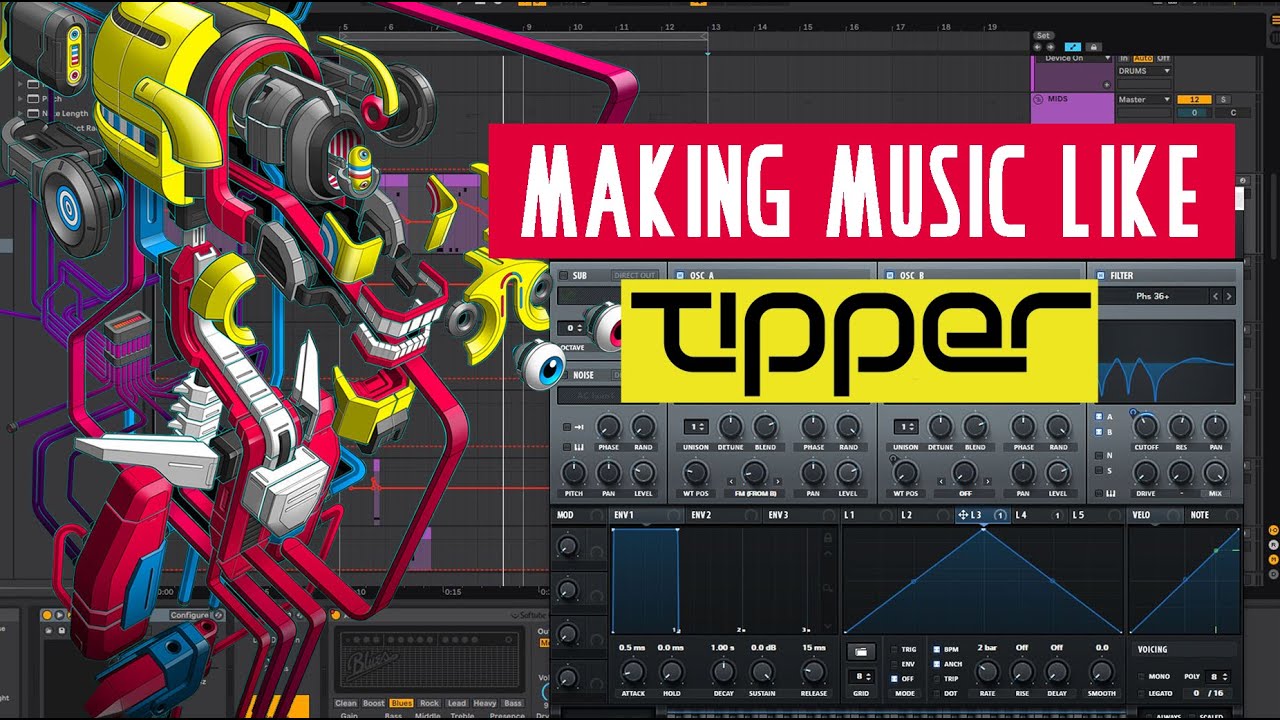The width and height of the screenshot is (1280, 720).
Task: Click the ENV1 ATTACK knob
Action: pos(632,672)
